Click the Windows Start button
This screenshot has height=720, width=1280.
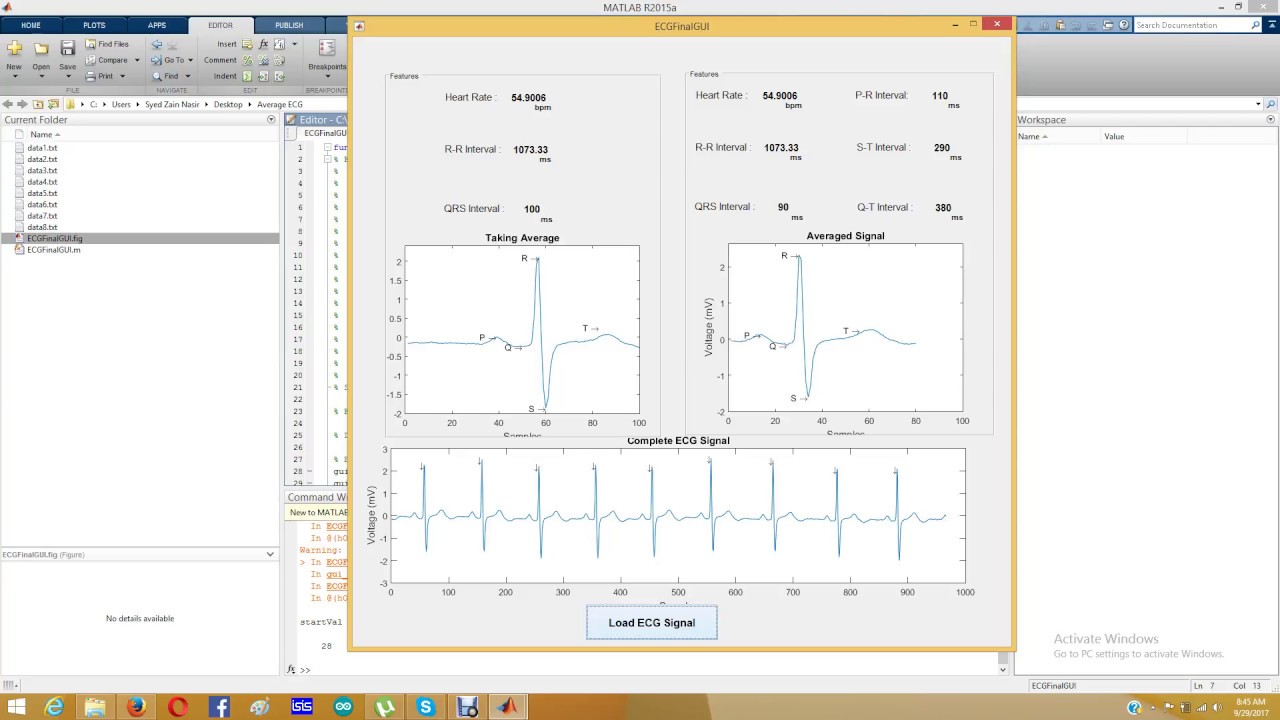(16, 707)
